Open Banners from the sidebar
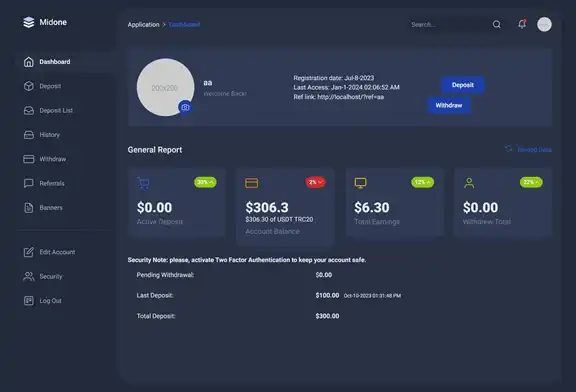 click(x=51, y=208)
